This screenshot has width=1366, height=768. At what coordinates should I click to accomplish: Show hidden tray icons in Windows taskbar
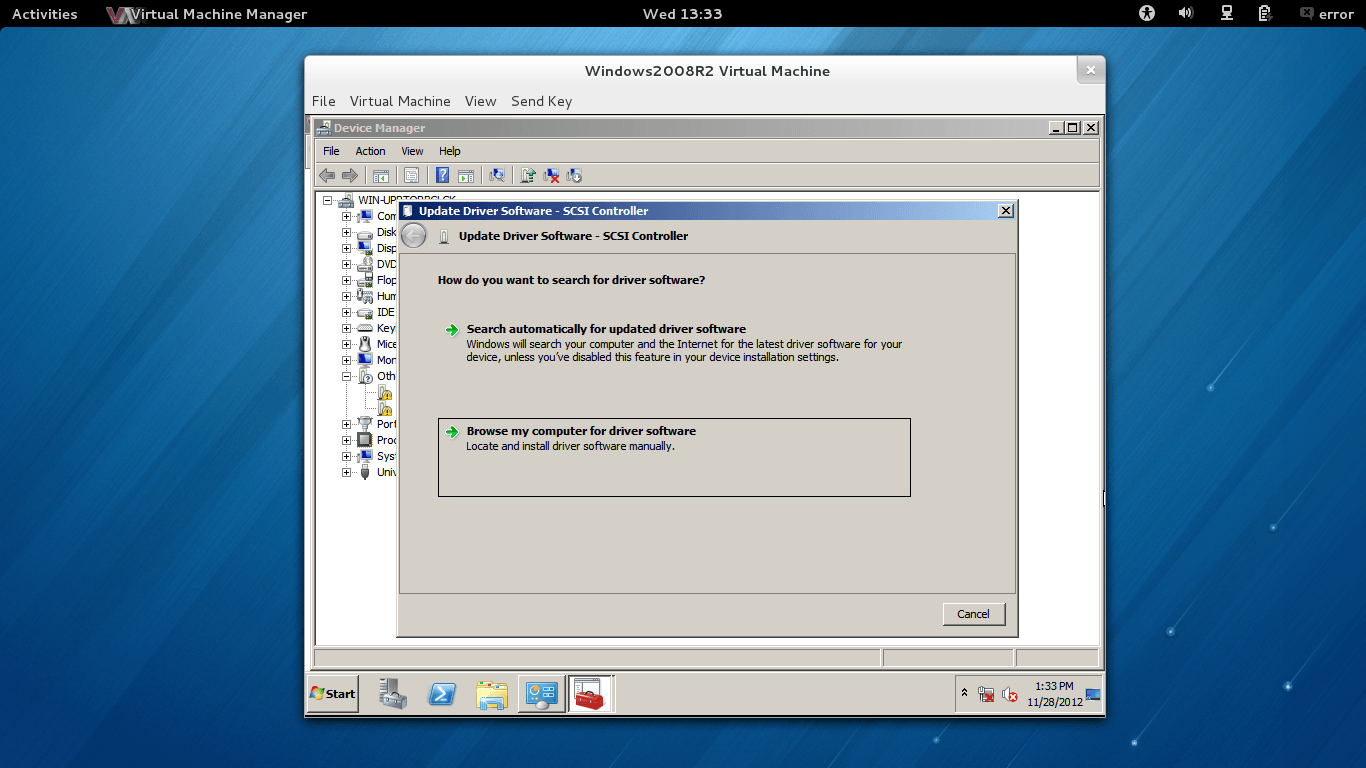[x=965, y=694]
